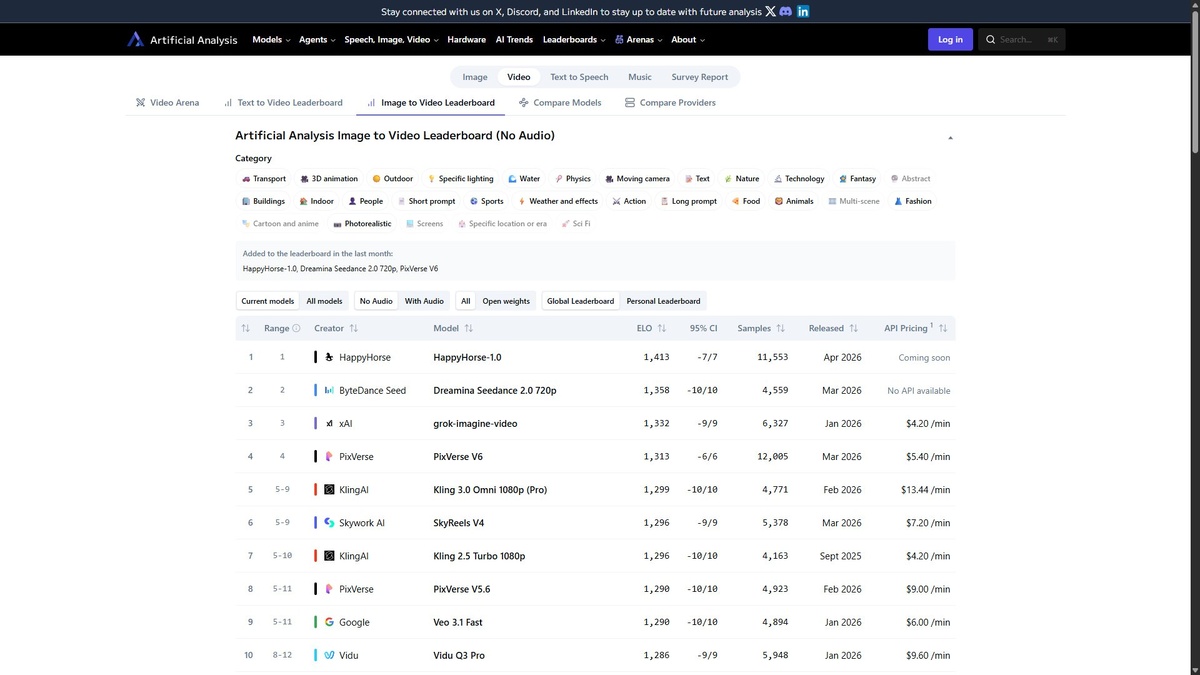Open the Survey Report tab
Viewport: 1200px width, 675px height.
click(x=700, y=77)
